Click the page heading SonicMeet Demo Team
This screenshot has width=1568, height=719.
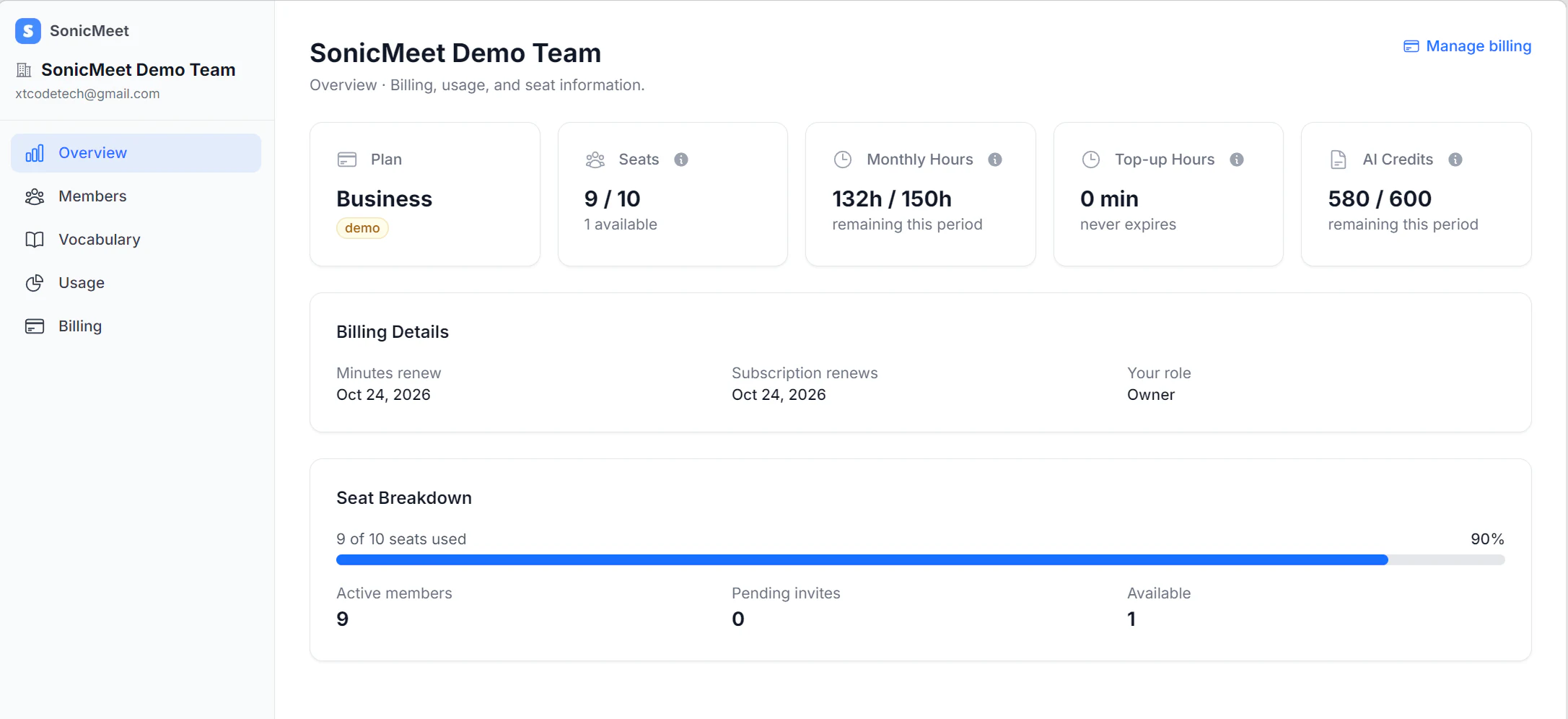click(x=455, y=53)
